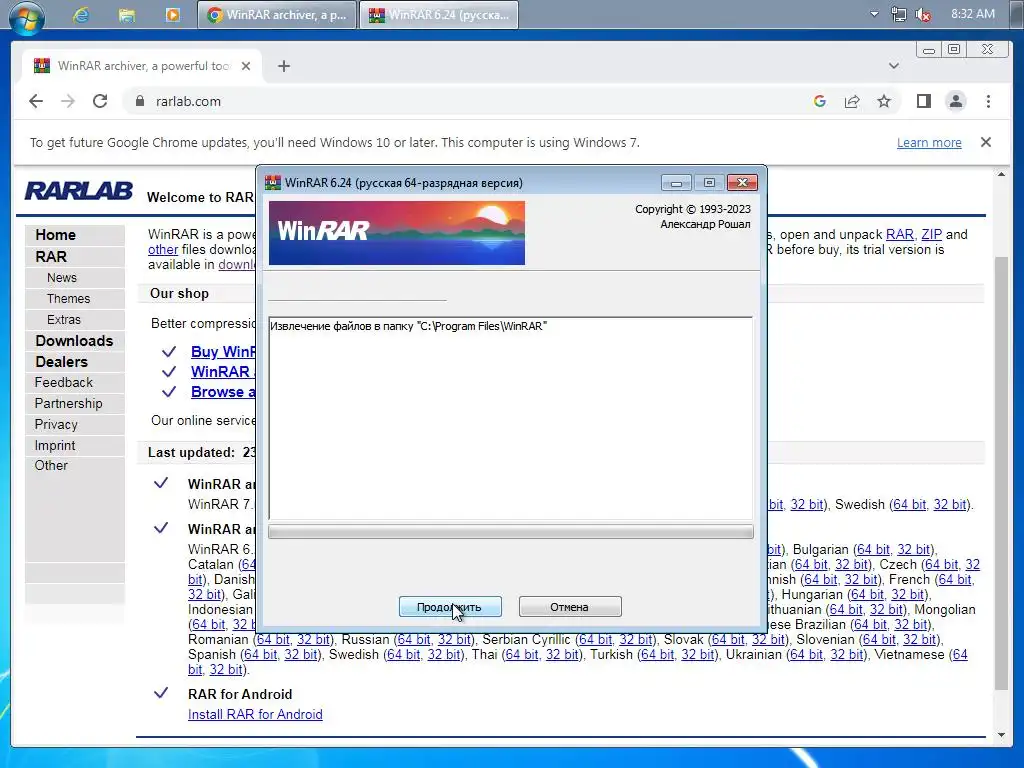
Task: Click Отмена button in installer
Action: click(569, 607)
